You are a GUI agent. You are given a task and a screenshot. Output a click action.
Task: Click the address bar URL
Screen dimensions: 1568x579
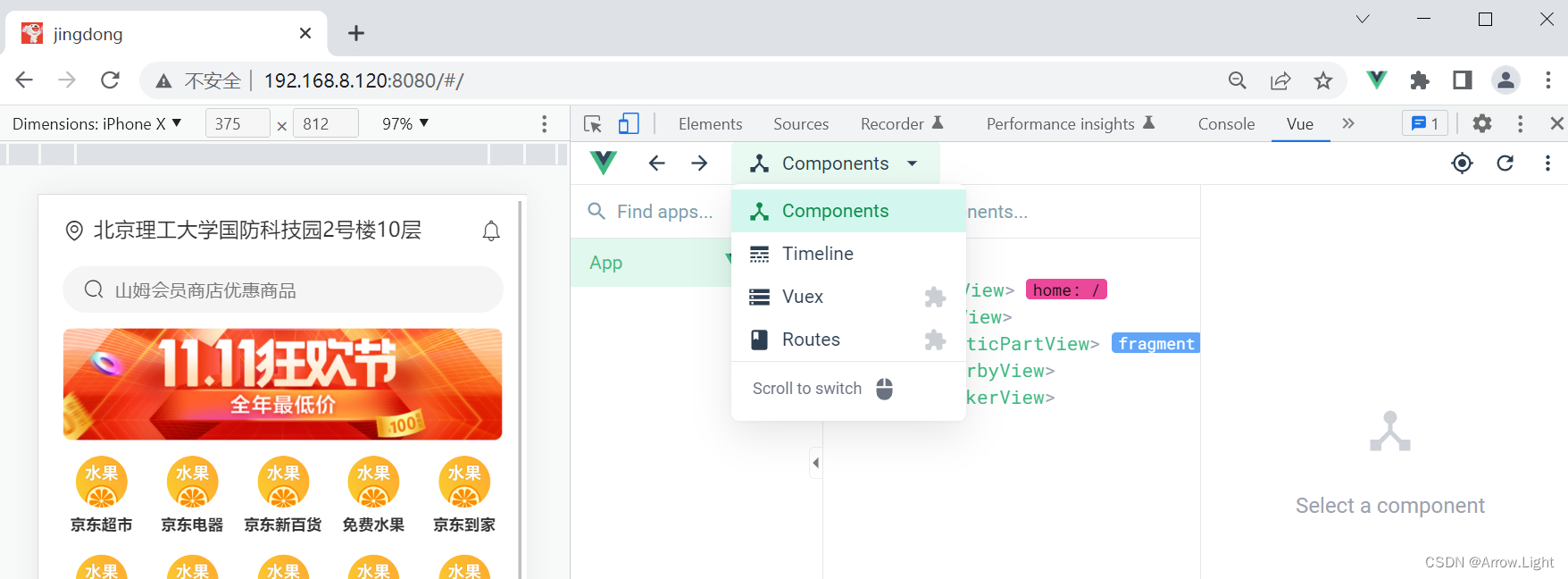point(363,80)
